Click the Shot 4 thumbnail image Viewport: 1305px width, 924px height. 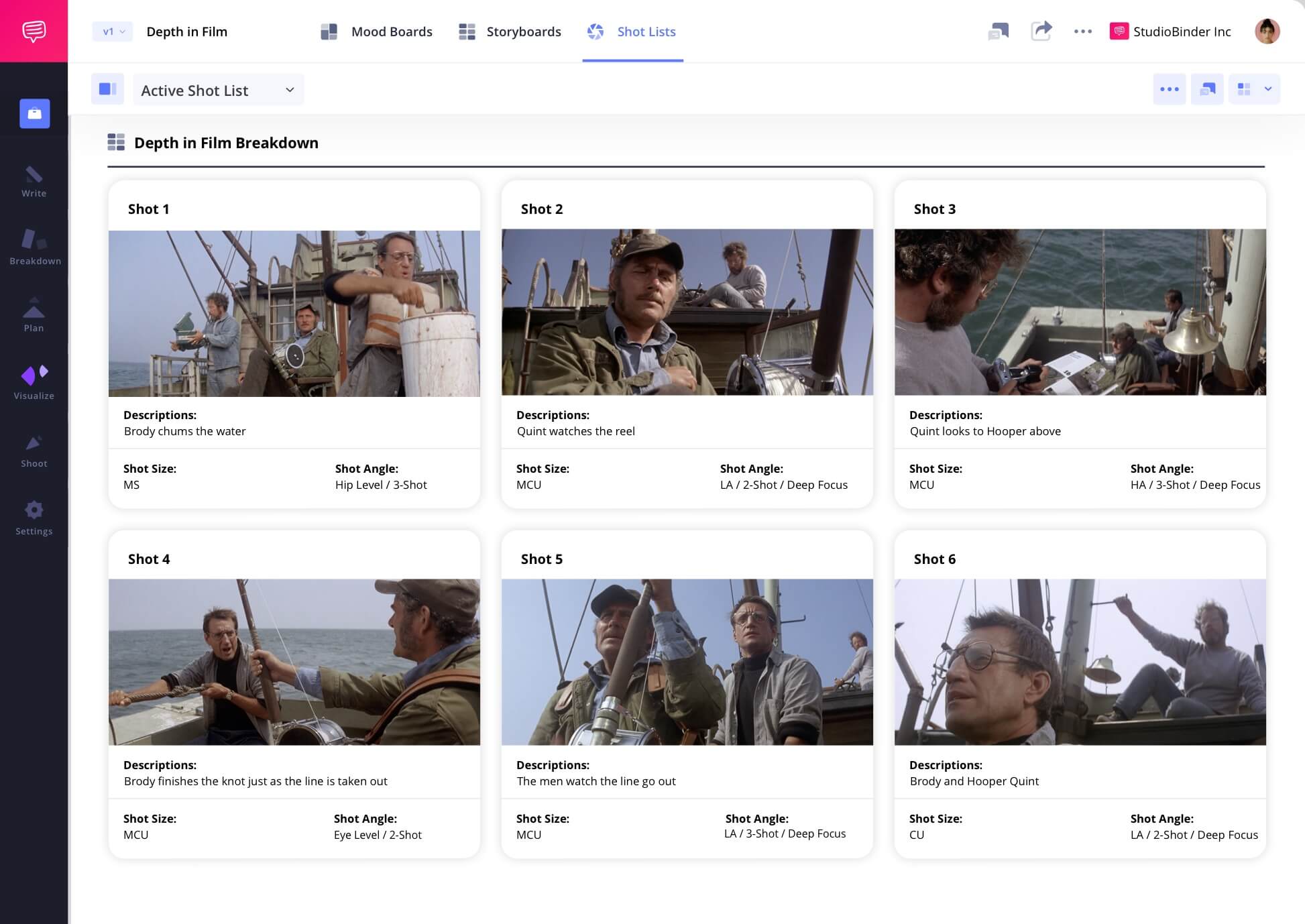click(294, 662)
